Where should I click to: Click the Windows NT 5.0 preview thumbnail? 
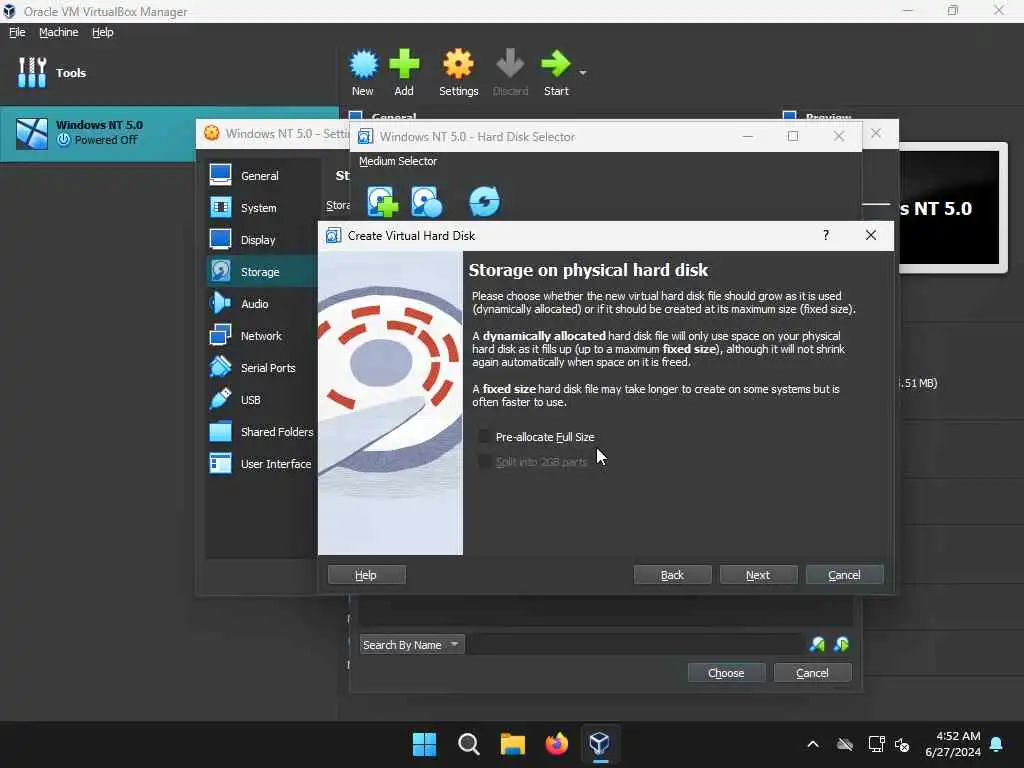948,208
